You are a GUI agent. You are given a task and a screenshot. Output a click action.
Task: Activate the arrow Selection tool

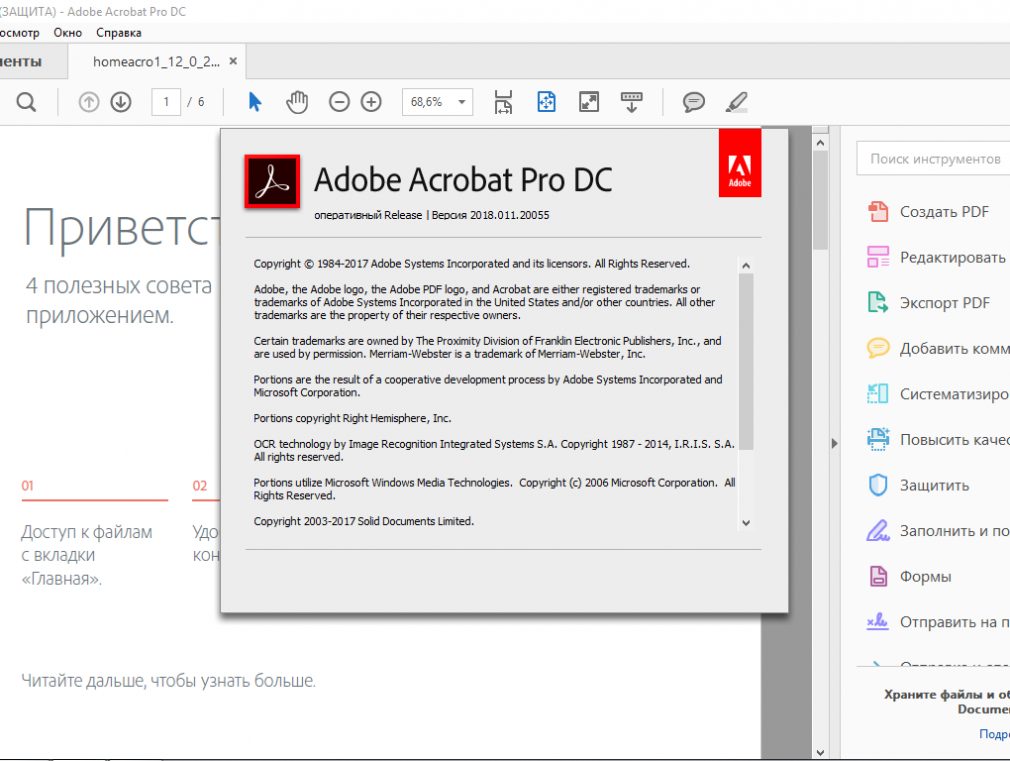pyautogui.click(x=255, y=102)
